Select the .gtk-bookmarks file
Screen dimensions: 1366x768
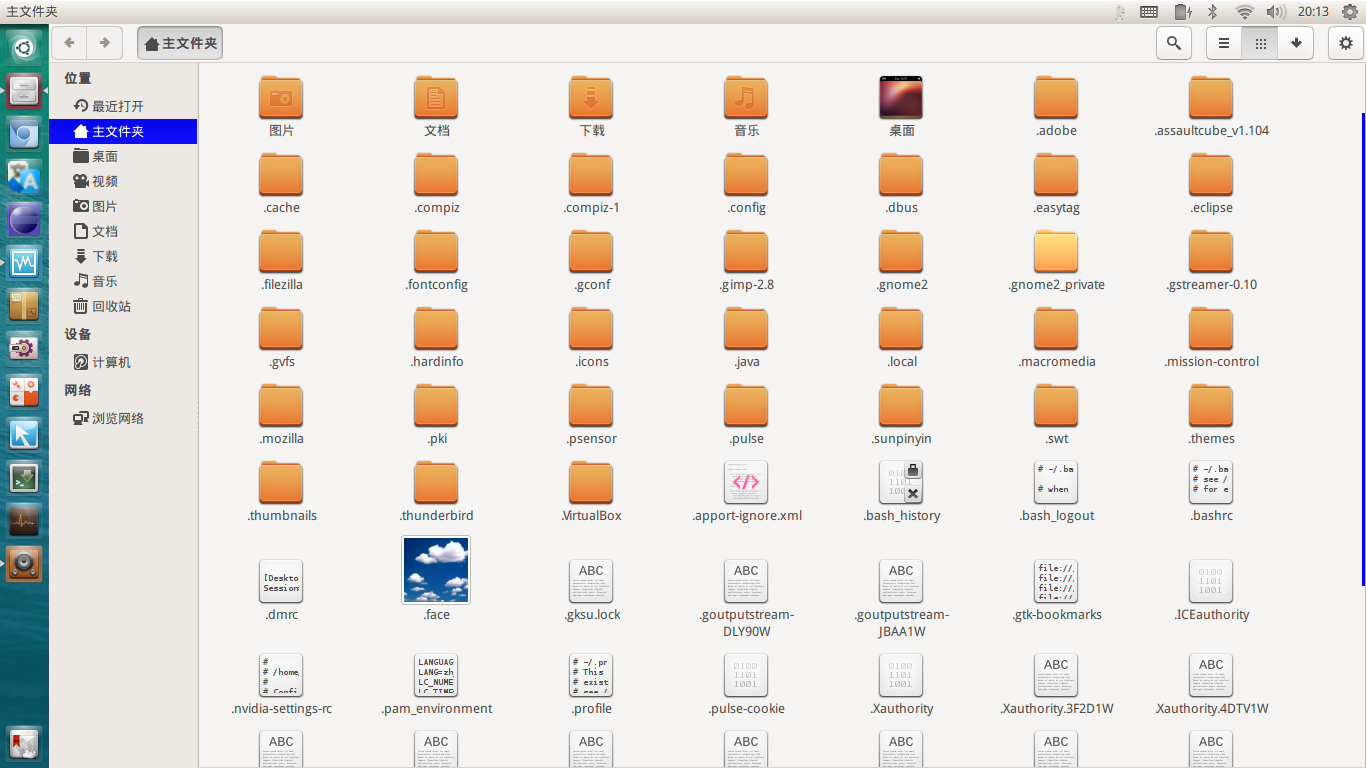(1056, 582)
